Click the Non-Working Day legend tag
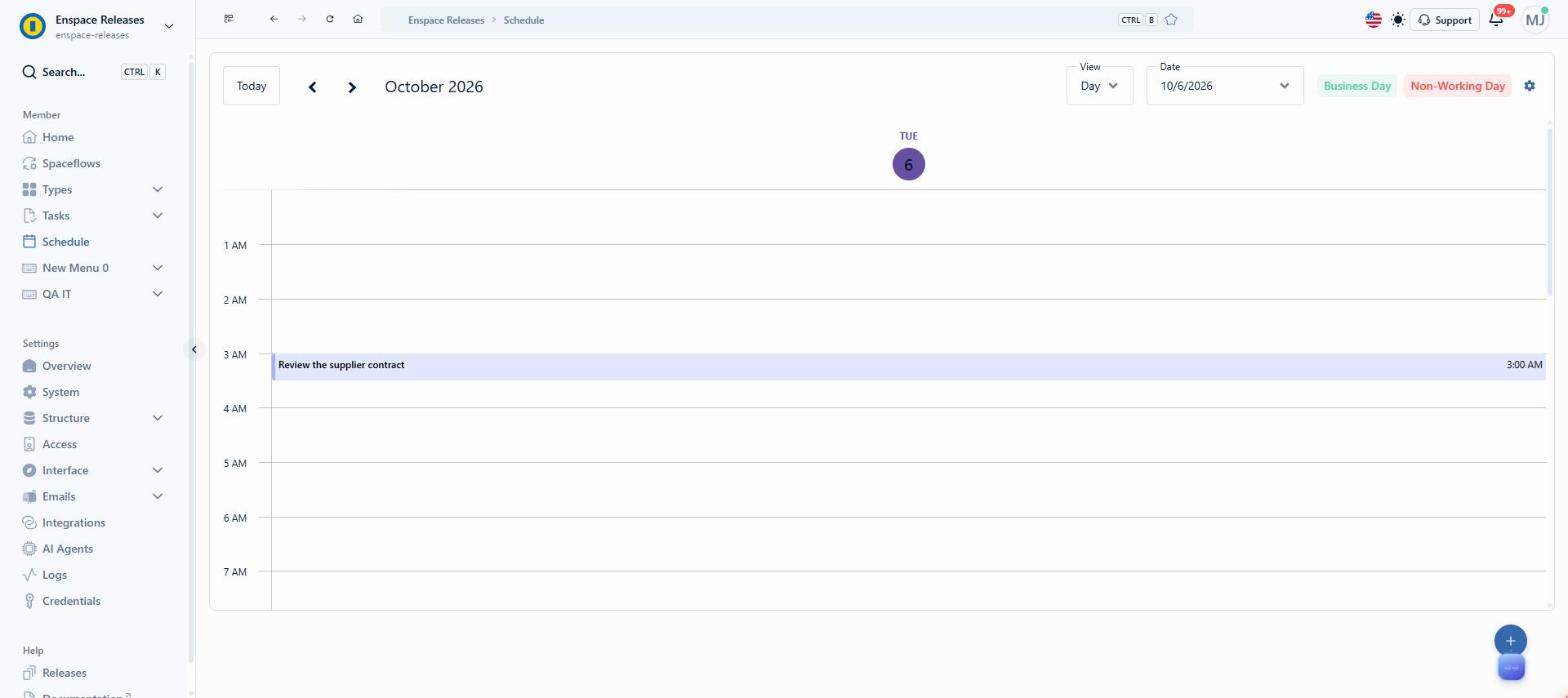Viewport: 1568px width, 698px height. [x=1457, y=86]
